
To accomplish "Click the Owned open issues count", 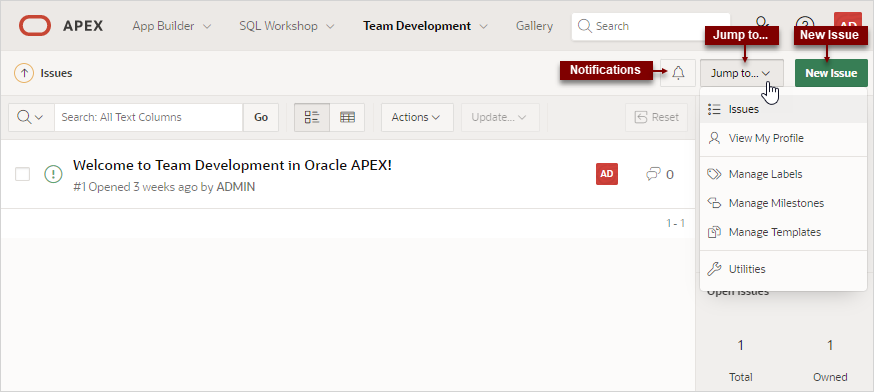I will 829,346.
